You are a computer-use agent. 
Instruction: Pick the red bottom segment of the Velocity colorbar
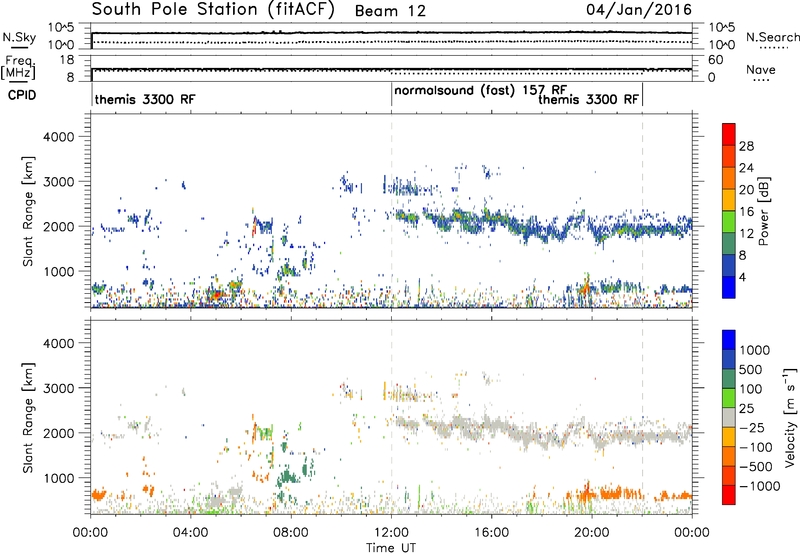pyautogui.click(x=729, y=494)
